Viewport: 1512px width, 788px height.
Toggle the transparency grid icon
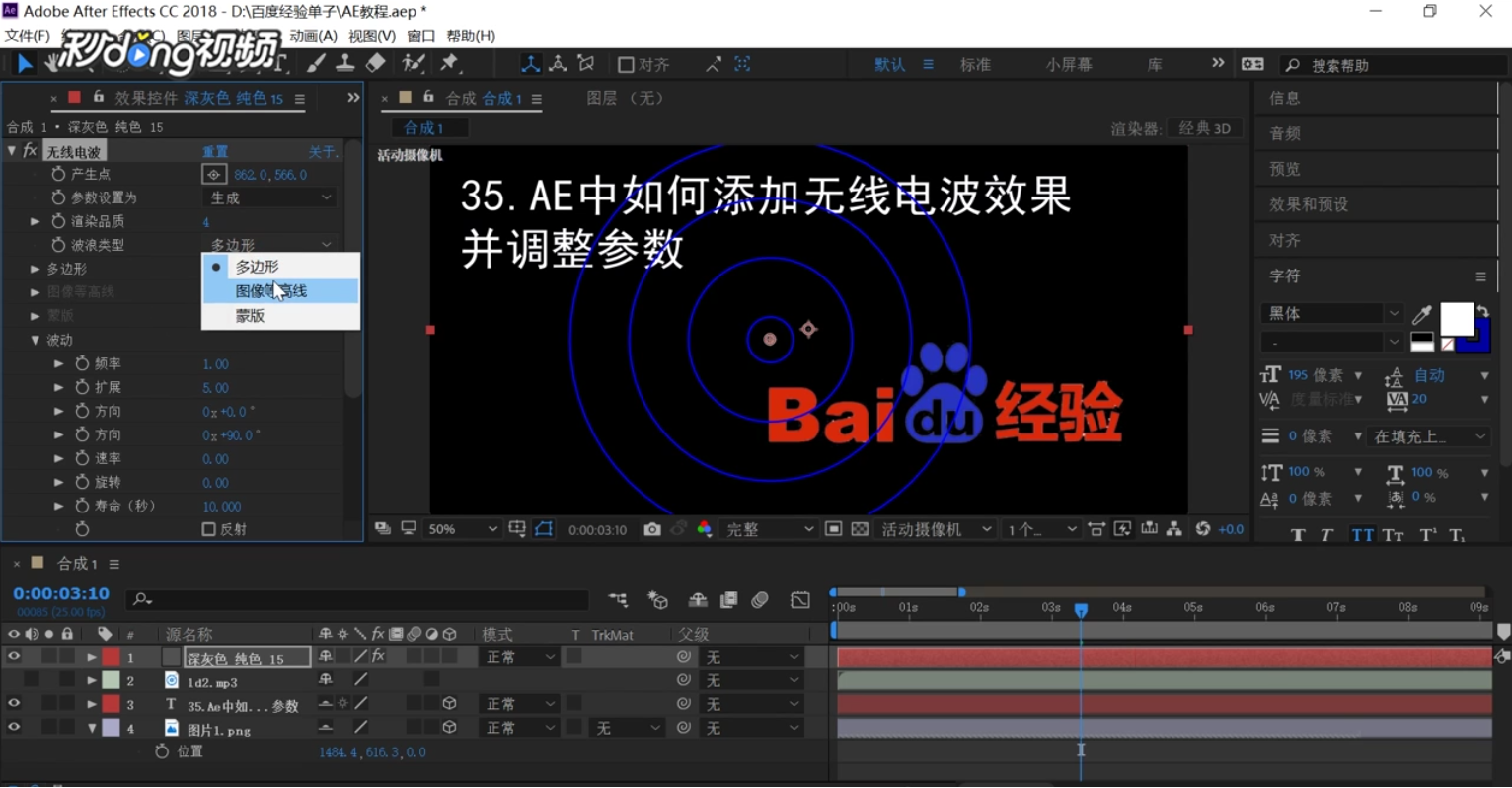(860, 529)
